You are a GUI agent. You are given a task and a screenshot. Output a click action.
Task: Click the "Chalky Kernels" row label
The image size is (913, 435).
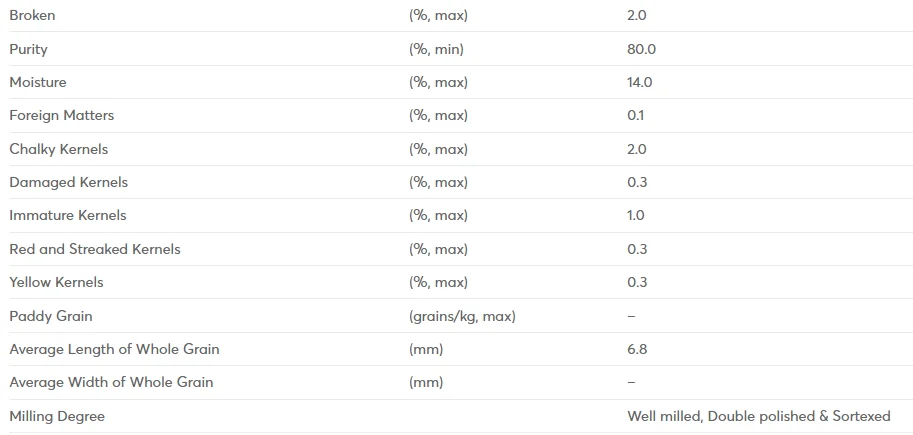(x=59, y=149)
